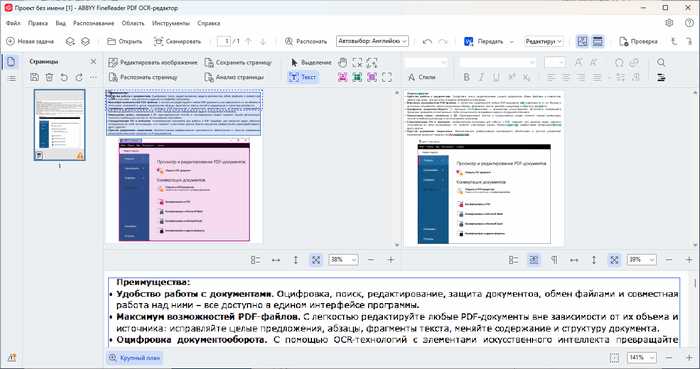Toggle the Text pane view button
The width and height of the screenshot is (700, 369).
coord(597,41)
